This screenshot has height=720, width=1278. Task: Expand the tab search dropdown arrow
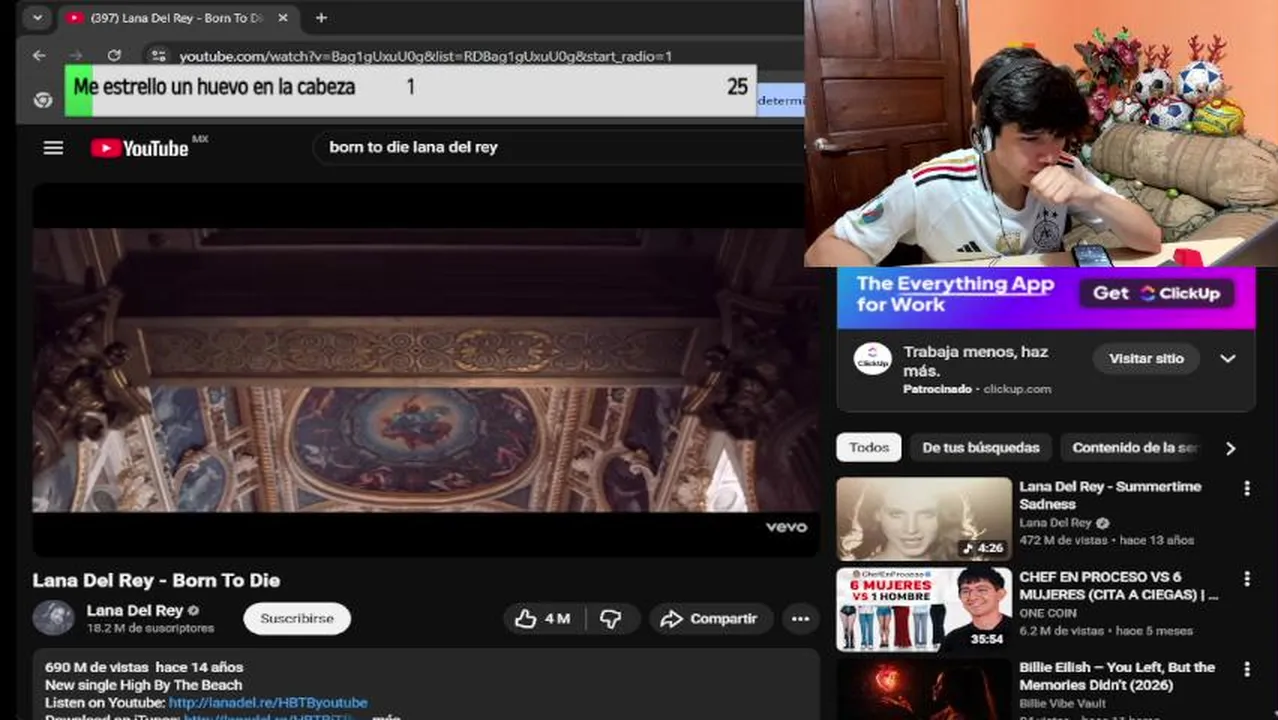coord(37,18)
